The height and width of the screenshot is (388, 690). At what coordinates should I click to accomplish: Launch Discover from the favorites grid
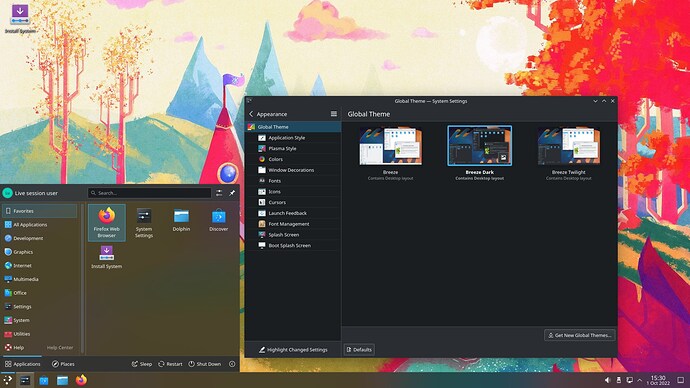coord(219,220)
